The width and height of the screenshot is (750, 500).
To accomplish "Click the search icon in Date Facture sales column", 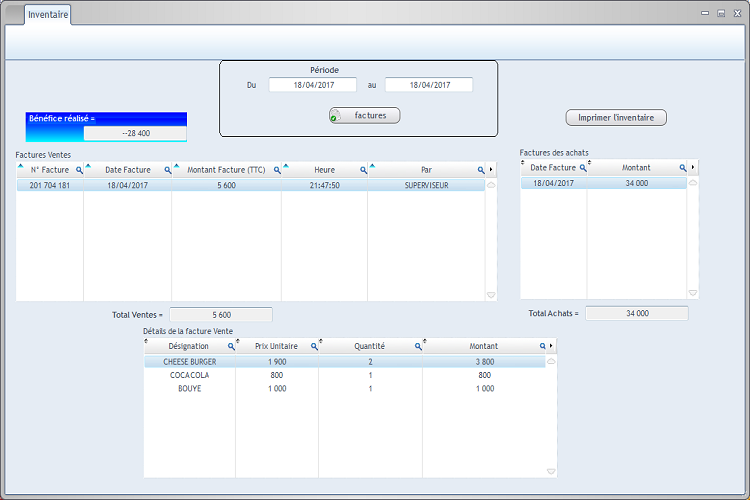I will [x=167, y=171].
